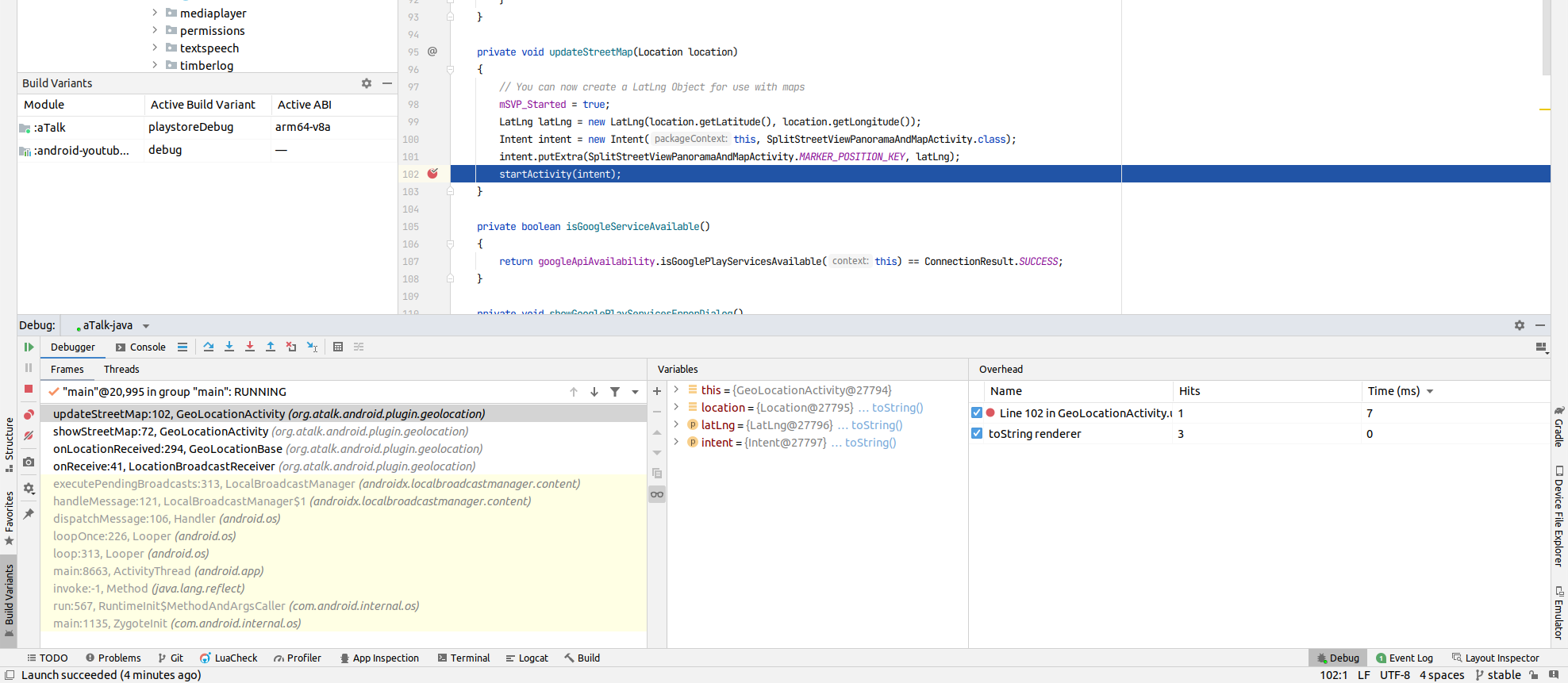Uncheck the toString renderer checkbox

coord(977,433)
